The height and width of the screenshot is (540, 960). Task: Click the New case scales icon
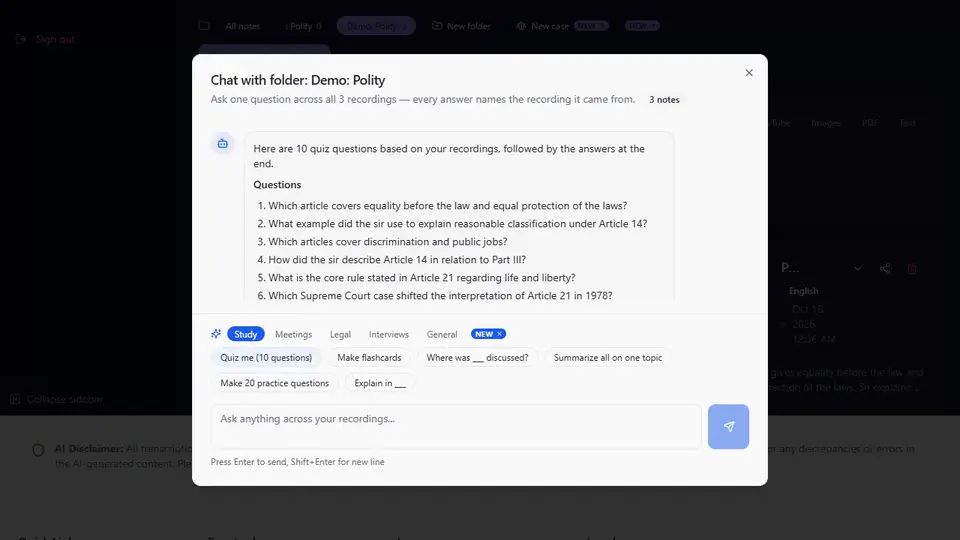point(521,26)
